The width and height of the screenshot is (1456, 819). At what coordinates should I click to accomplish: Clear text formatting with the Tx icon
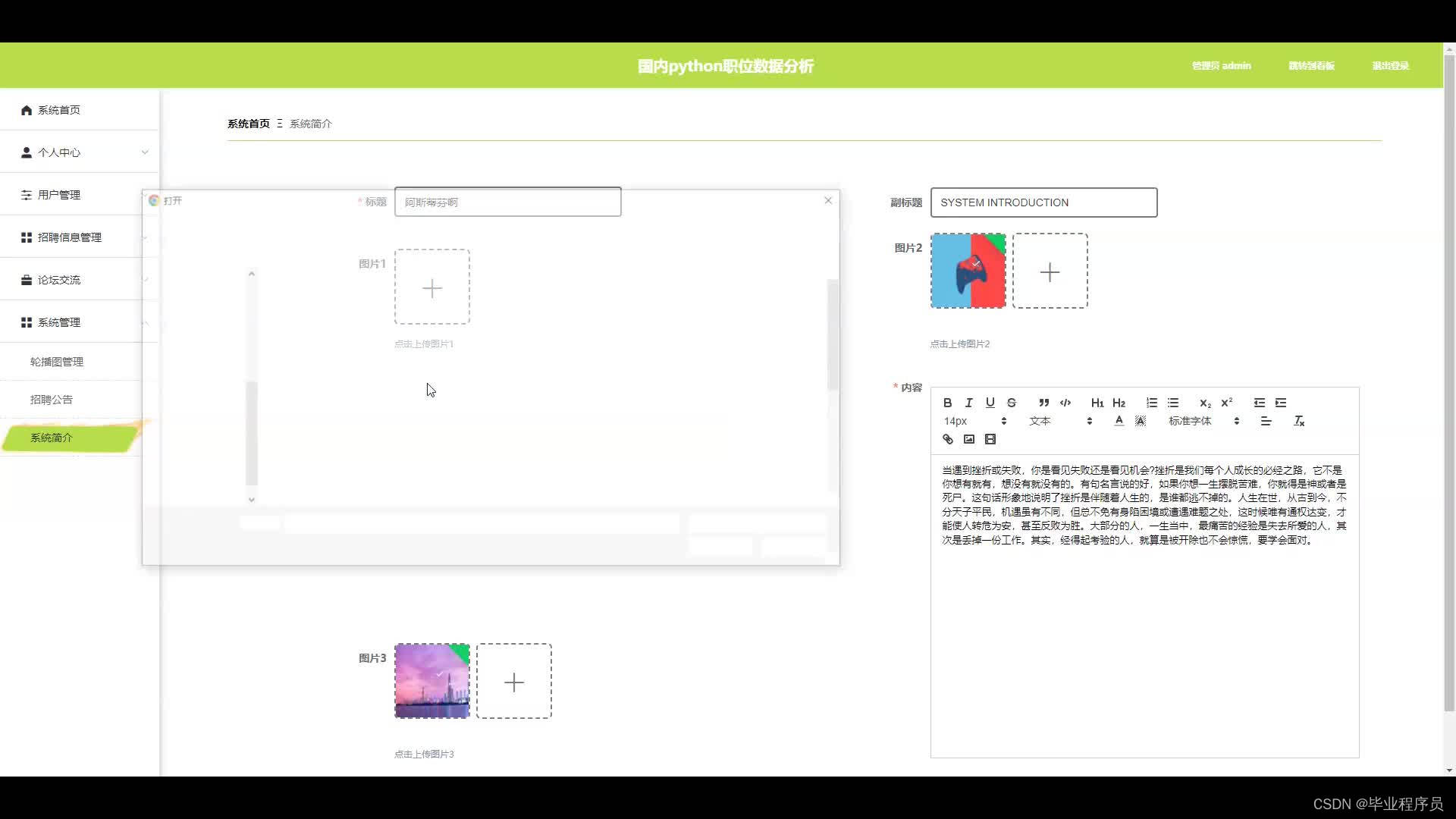point(1298,421)
